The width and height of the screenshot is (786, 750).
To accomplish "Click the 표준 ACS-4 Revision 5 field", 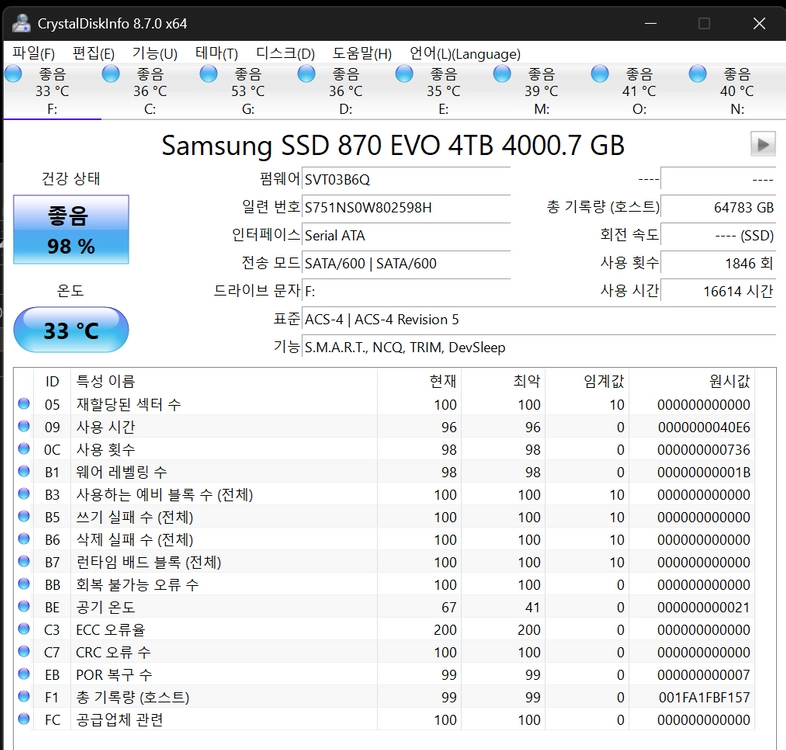I will click(539, 319).
